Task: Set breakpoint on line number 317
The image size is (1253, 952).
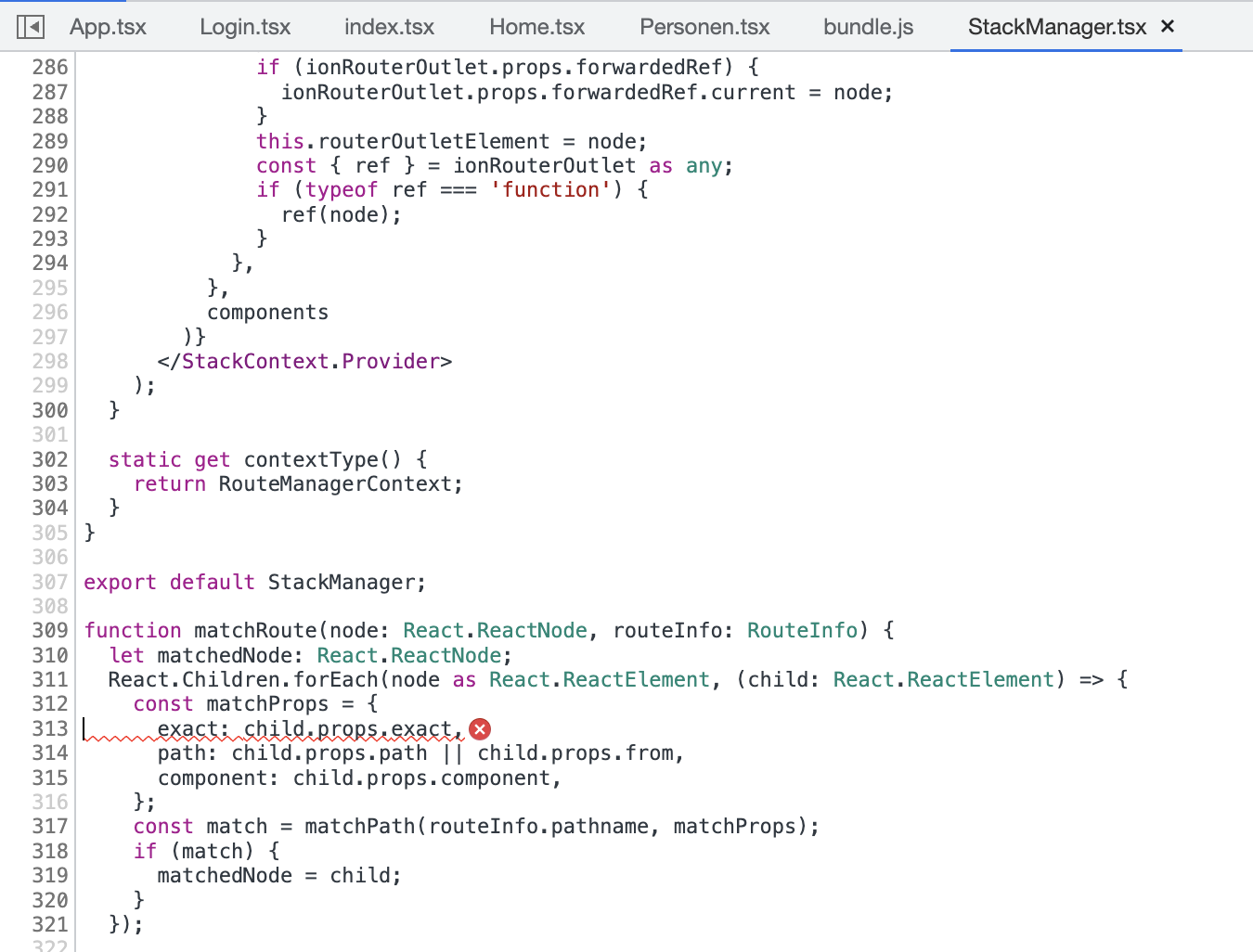Action: click(50, 826)
